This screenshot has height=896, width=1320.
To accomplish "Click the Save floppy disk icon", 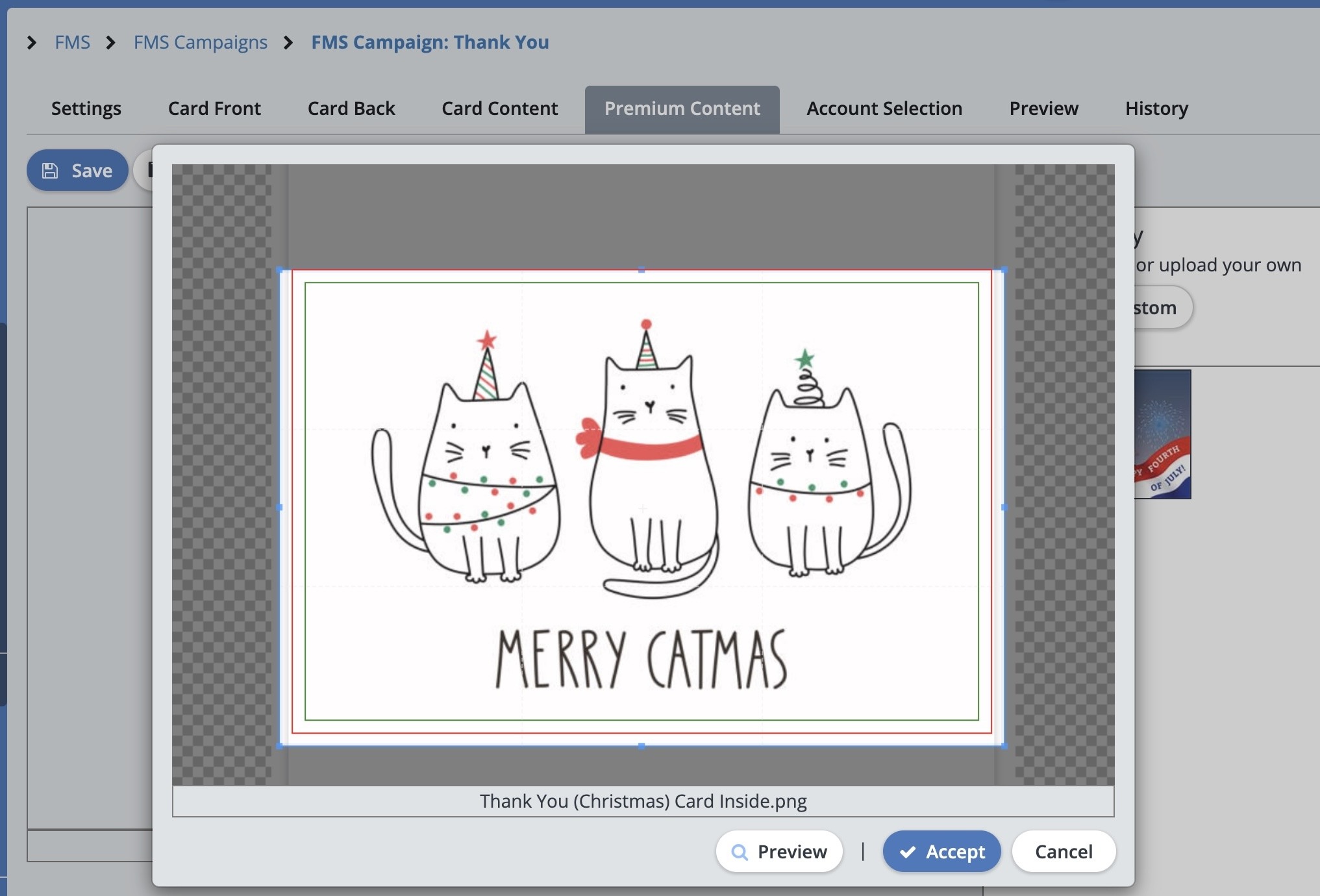I will 50,171.
